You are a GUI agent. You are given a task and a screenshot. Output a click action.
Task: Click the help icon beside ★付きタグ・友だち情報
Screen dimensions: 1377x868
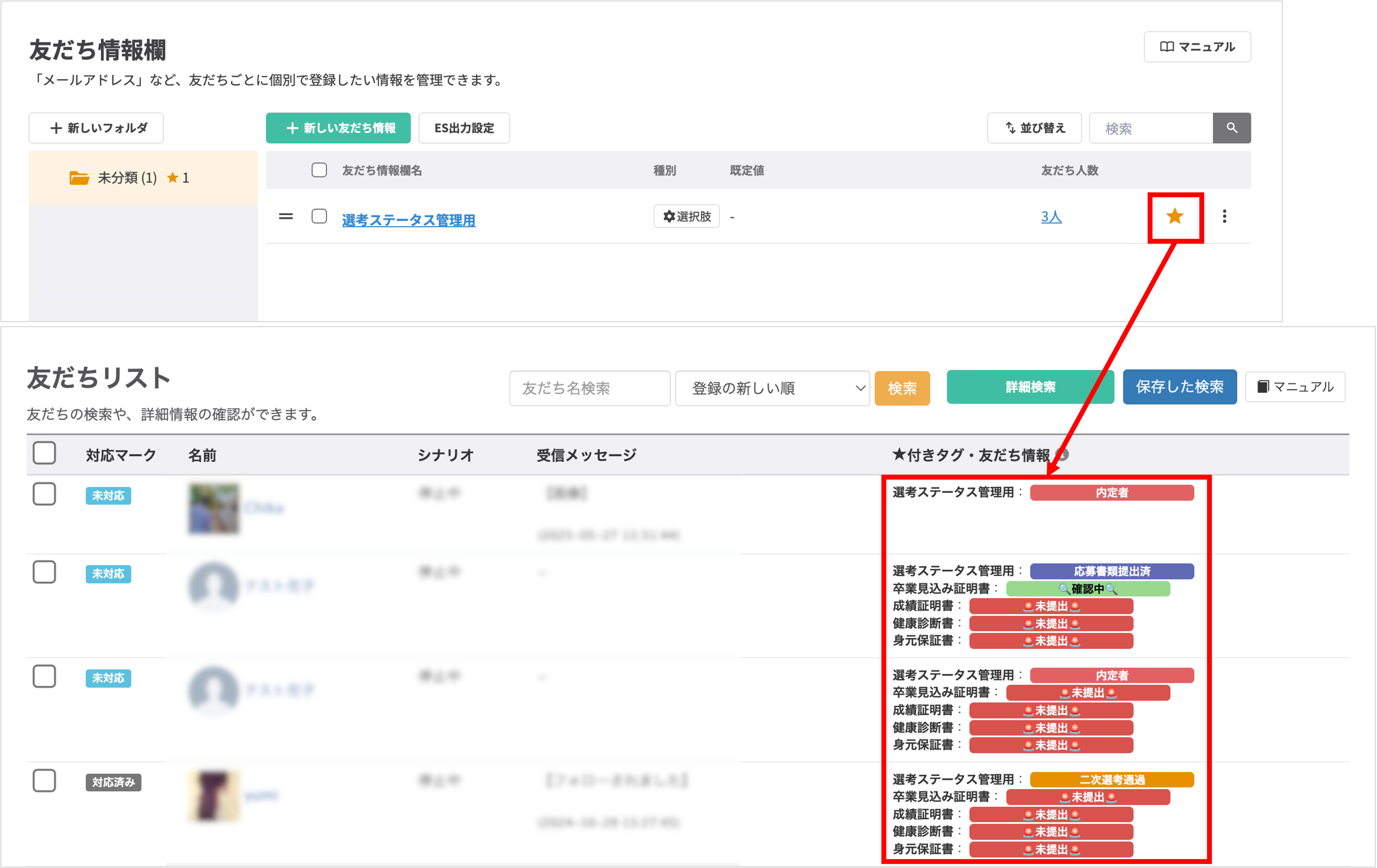(1062, 455)
